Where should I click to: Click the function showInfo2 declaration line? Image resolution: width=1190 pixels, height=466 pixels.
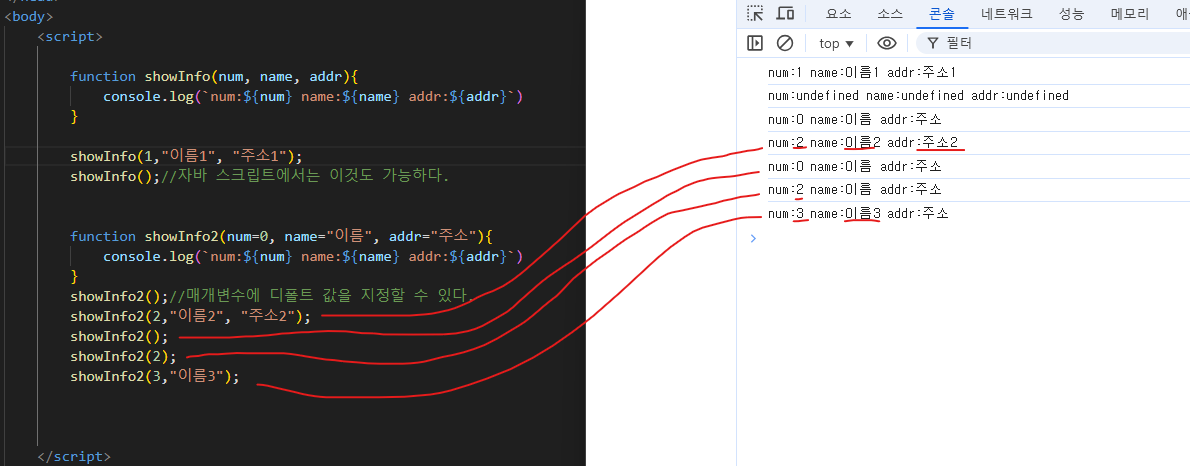point(282,236)
